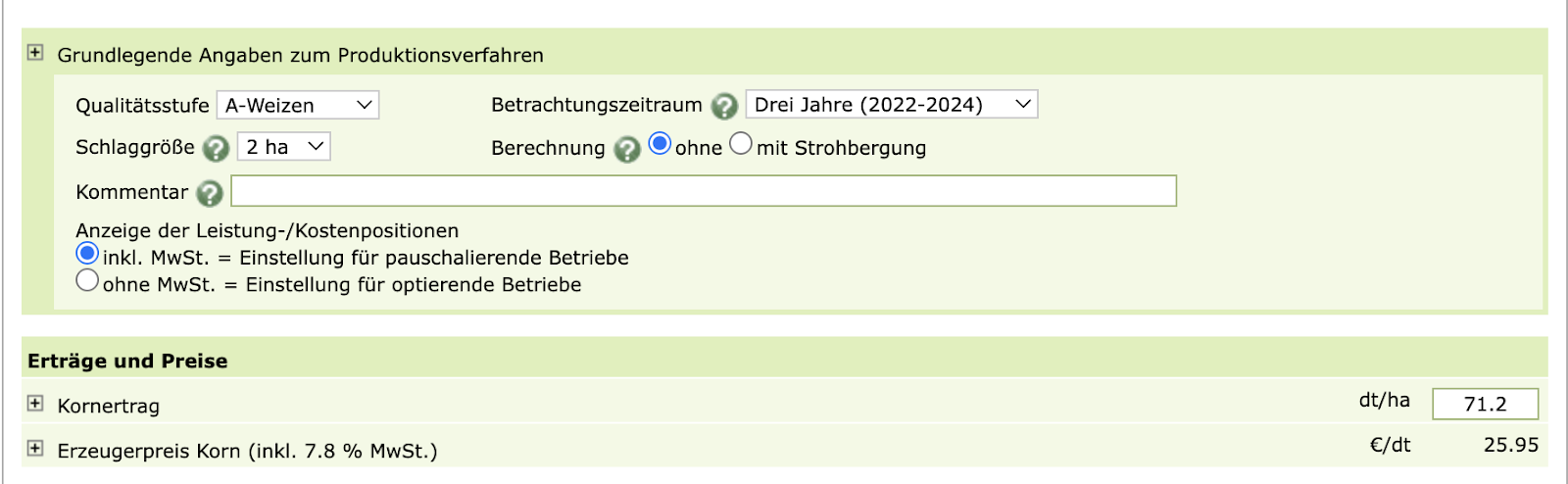Open help icon next to Schlaggröße
This screenshot has height=484, width=1568.
tap(216, 149)
